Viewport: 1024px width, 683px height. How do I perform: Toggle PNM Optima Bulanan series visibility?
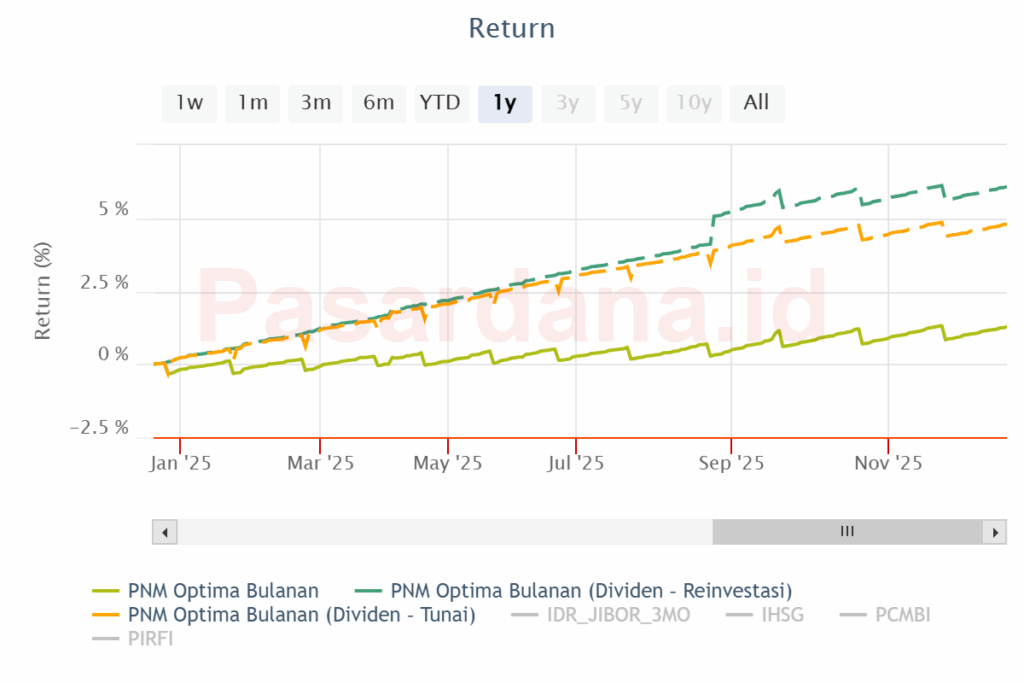pyautogui.click(x=223, y=590)
